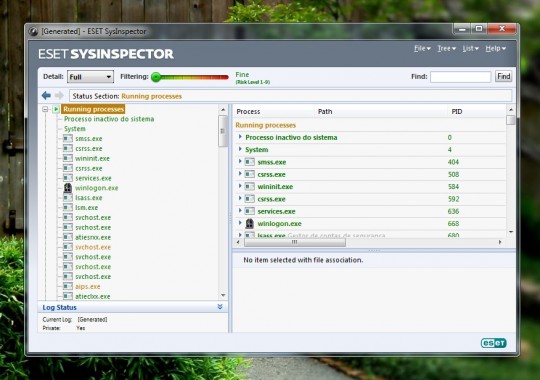Select the winlogon.exe tower icon in the tree
The width and height of the screenshot is (540, 380).
pos(68,188)
